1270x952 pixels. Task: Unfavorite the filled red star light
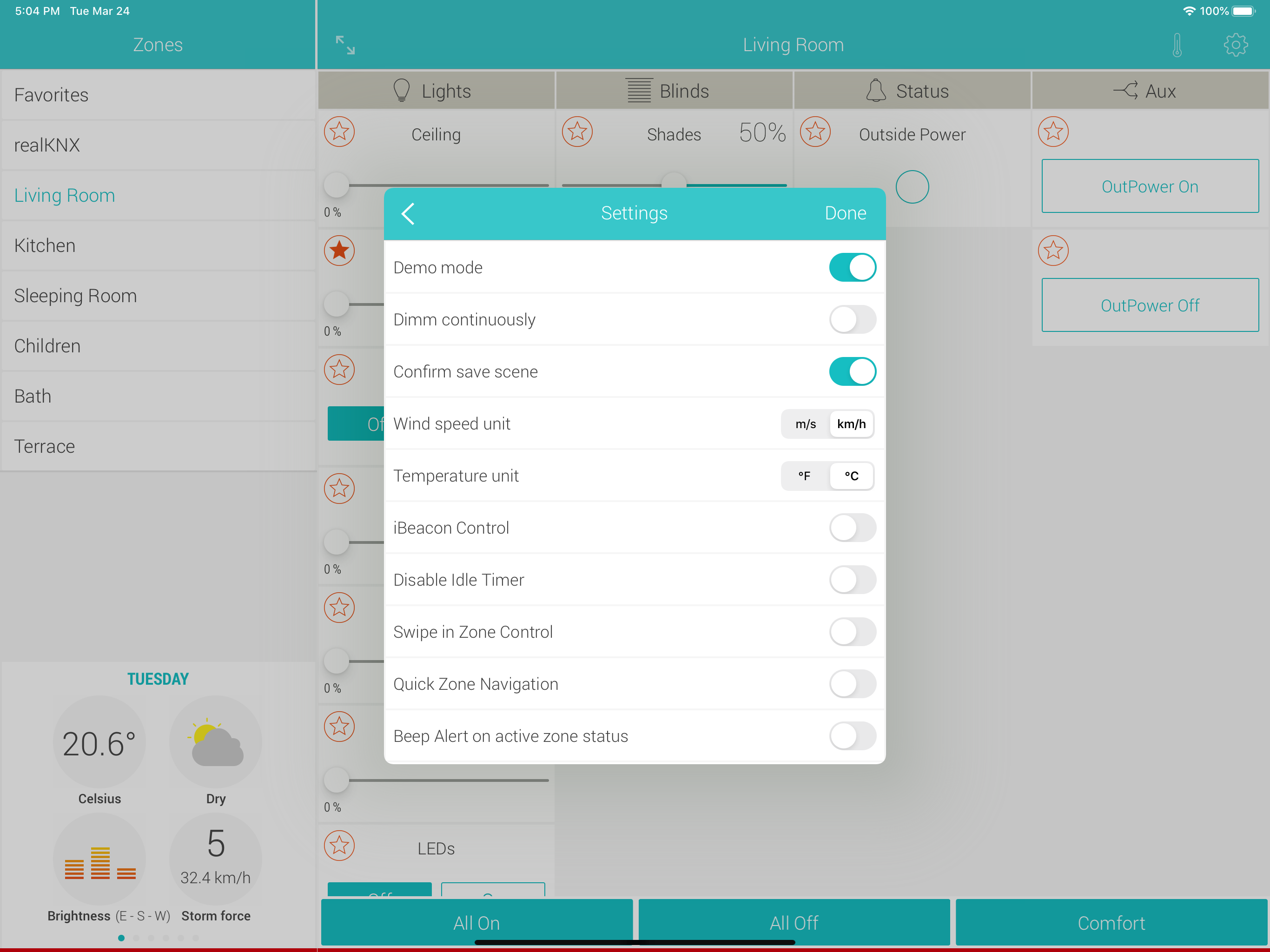[x=339, y=251]
